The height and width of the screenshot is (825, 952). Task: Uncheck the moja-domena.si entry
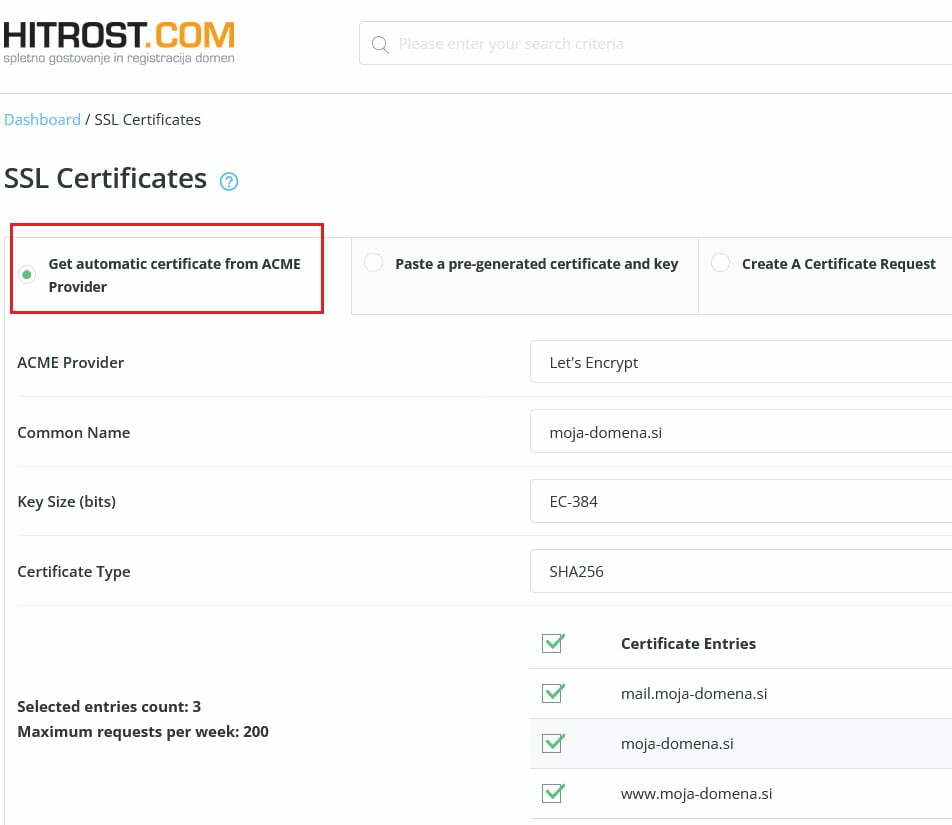[553, 743]
